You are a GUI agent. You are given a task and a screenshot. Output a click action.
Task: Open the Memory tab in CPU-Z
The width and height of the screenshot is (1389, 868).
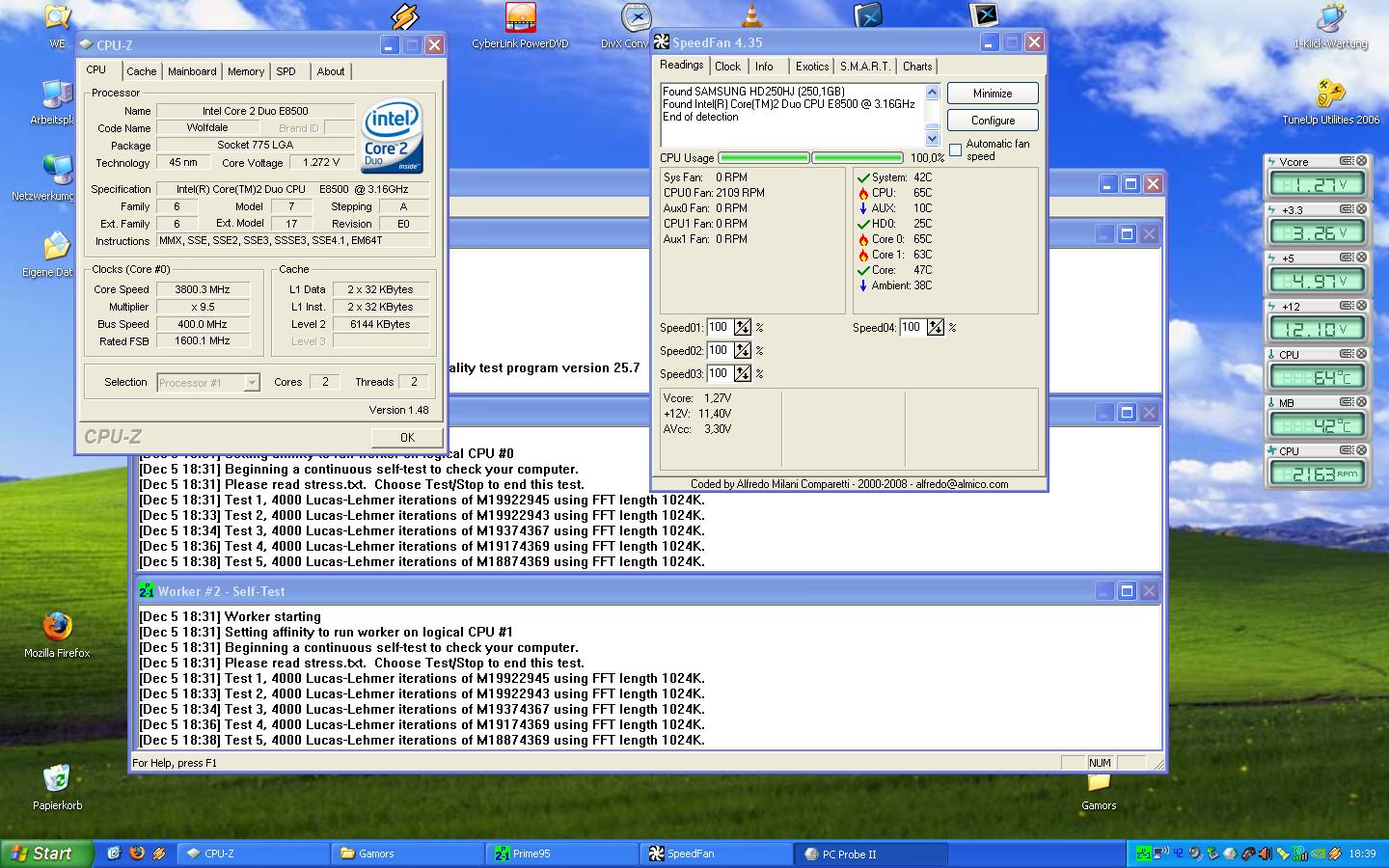(x=246, y=71)
